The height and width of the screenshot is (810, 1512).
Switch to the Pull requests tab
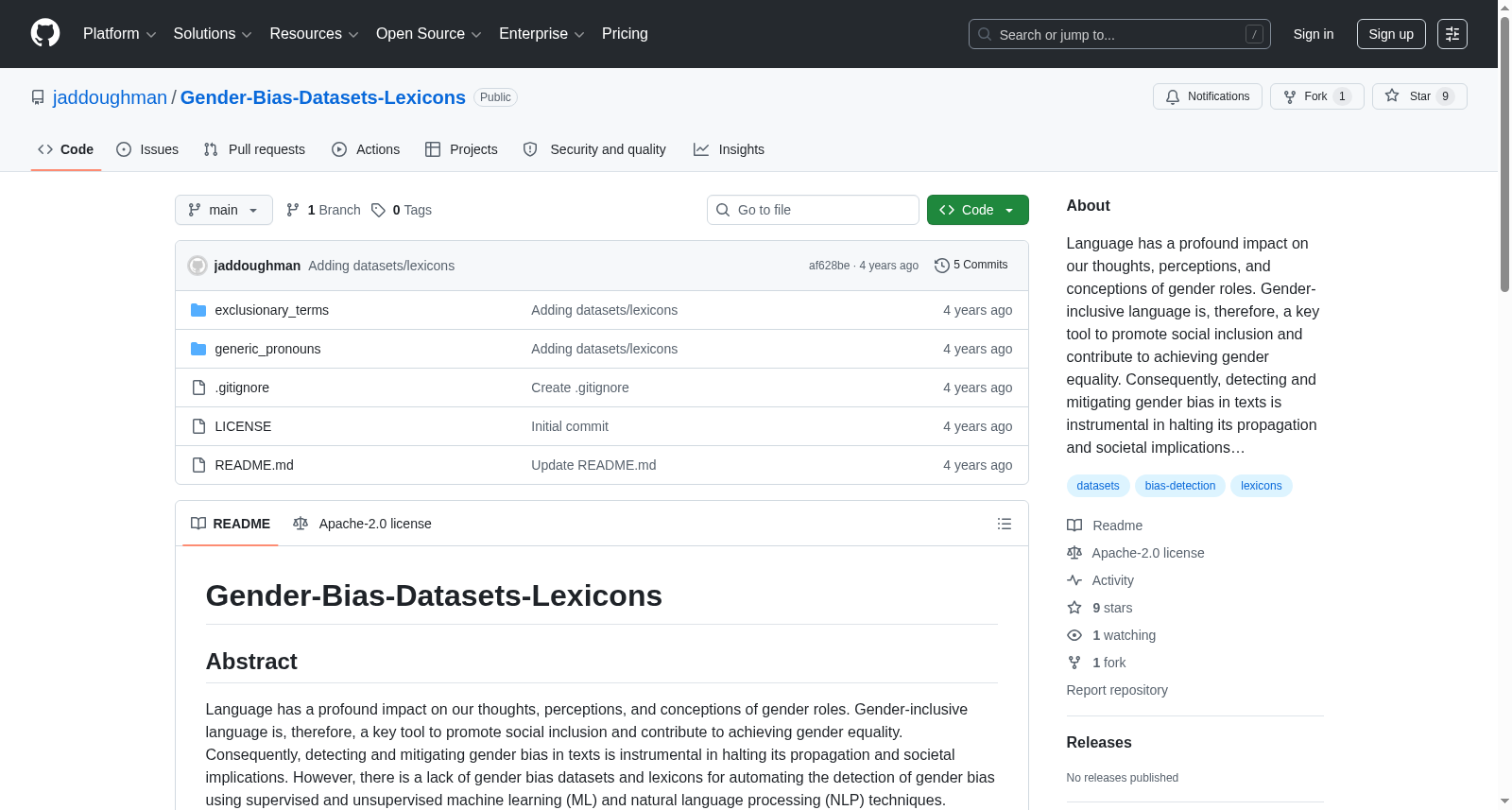coord(254,149)
